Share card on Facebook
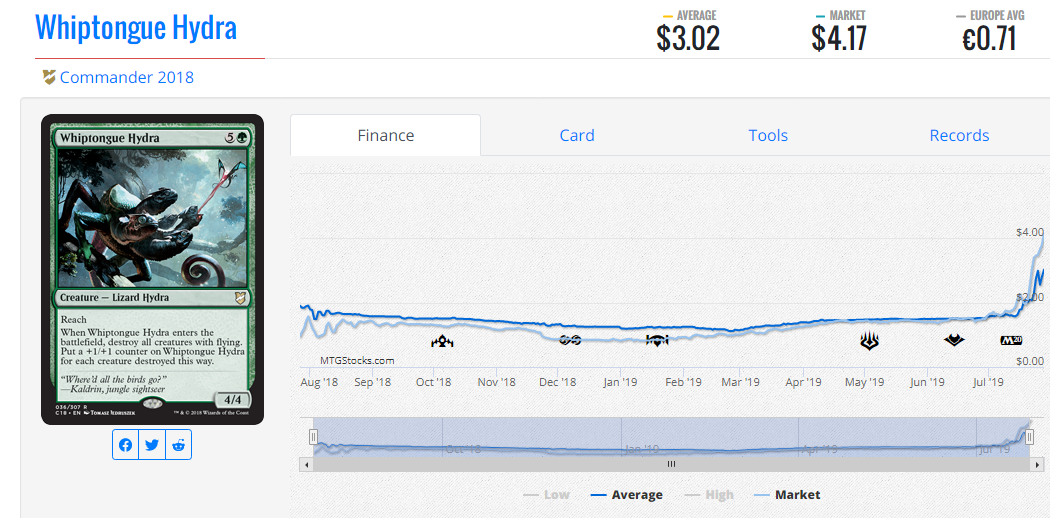The image size is (1050, 518). coord(125,445)
